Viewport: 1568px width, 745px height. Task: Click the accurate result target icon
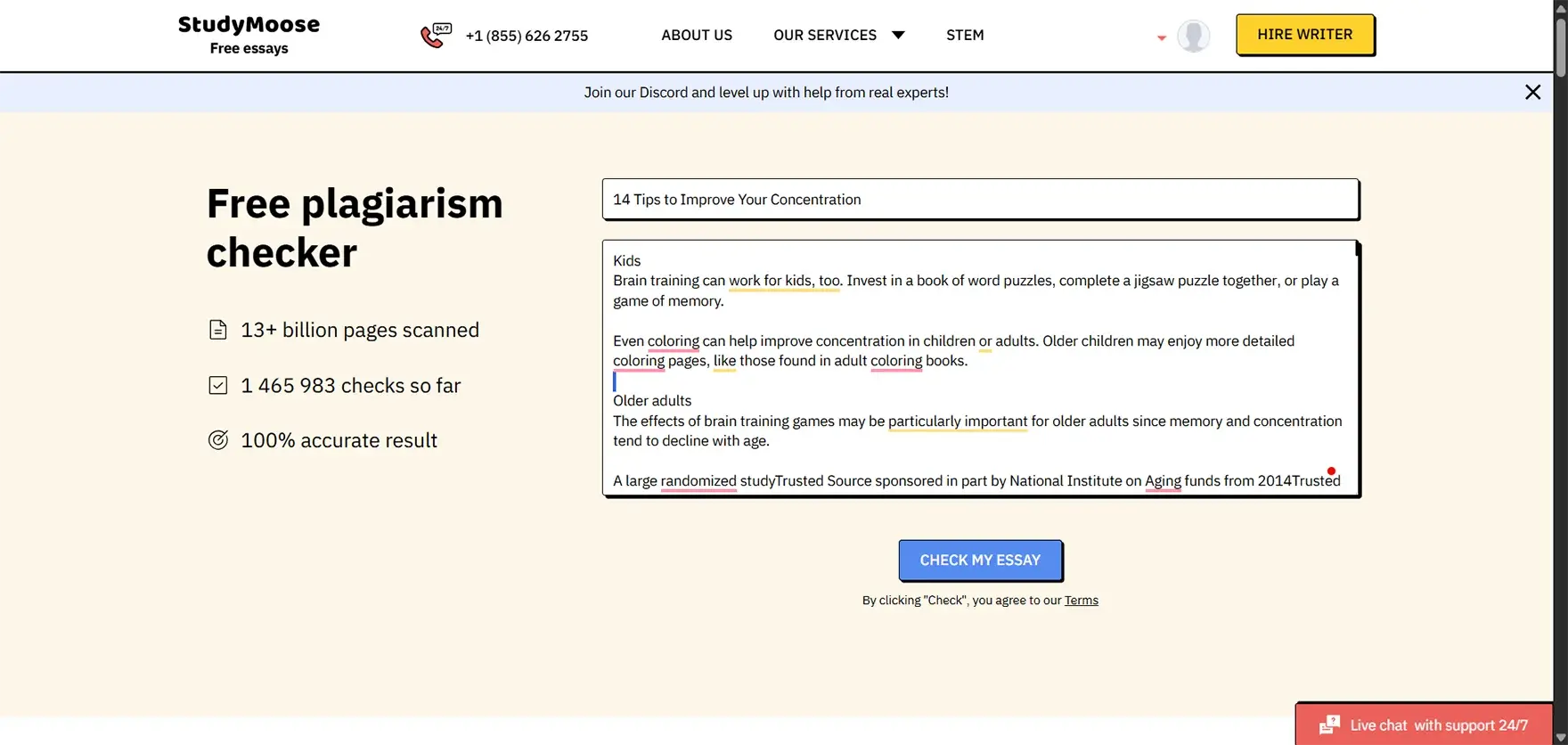218,440
